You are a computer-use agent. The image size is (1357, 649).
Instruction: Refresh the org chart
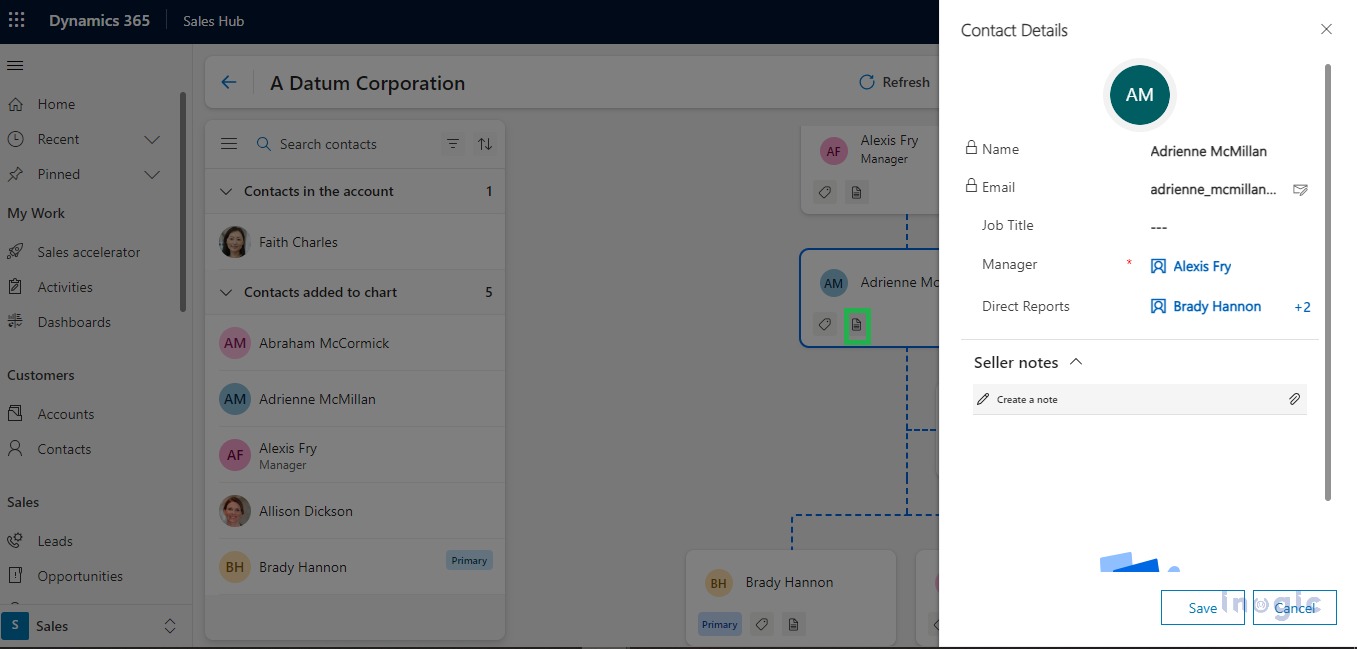click(x=895, y=82)
